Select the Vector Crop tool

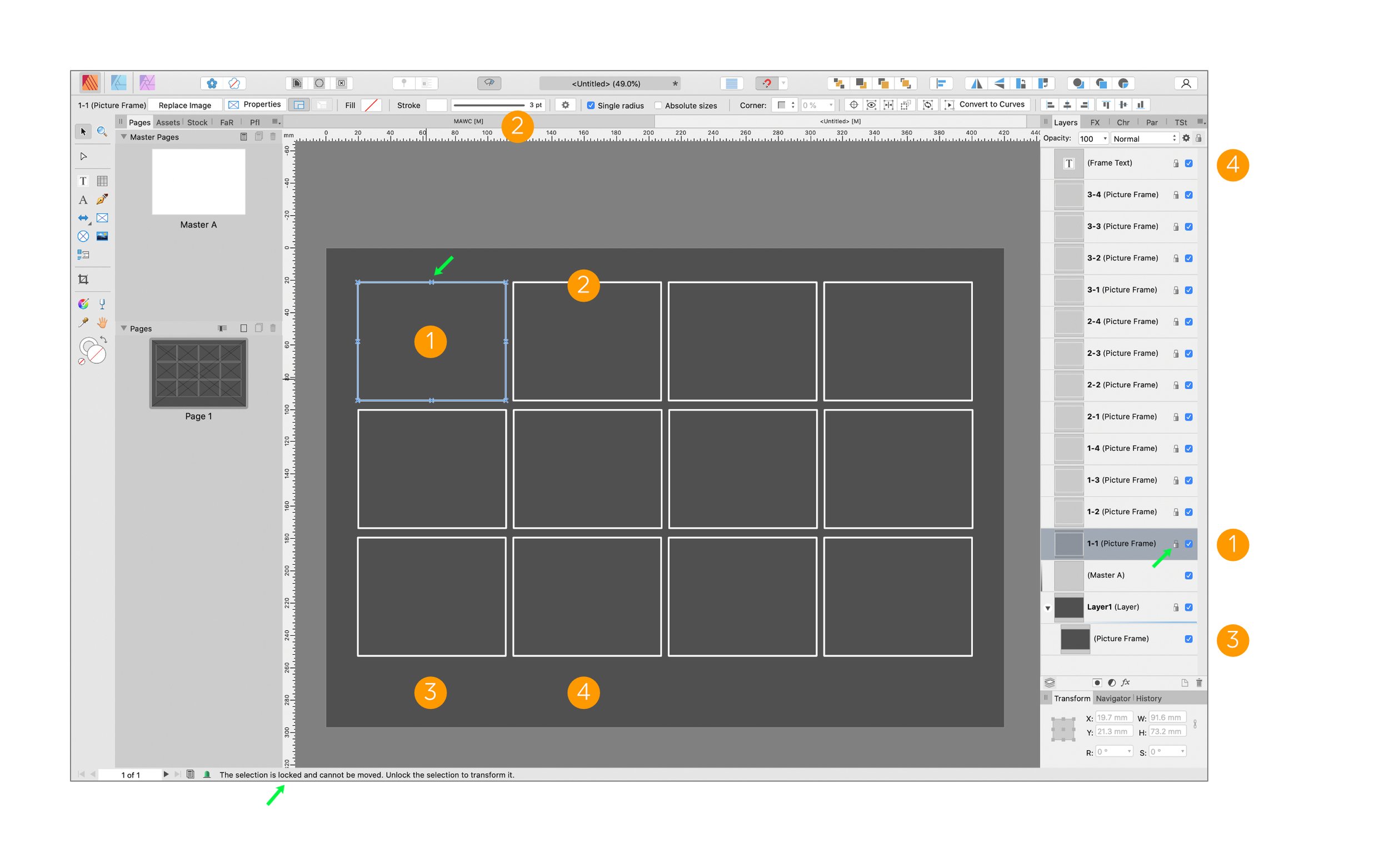tap(83, 279)
